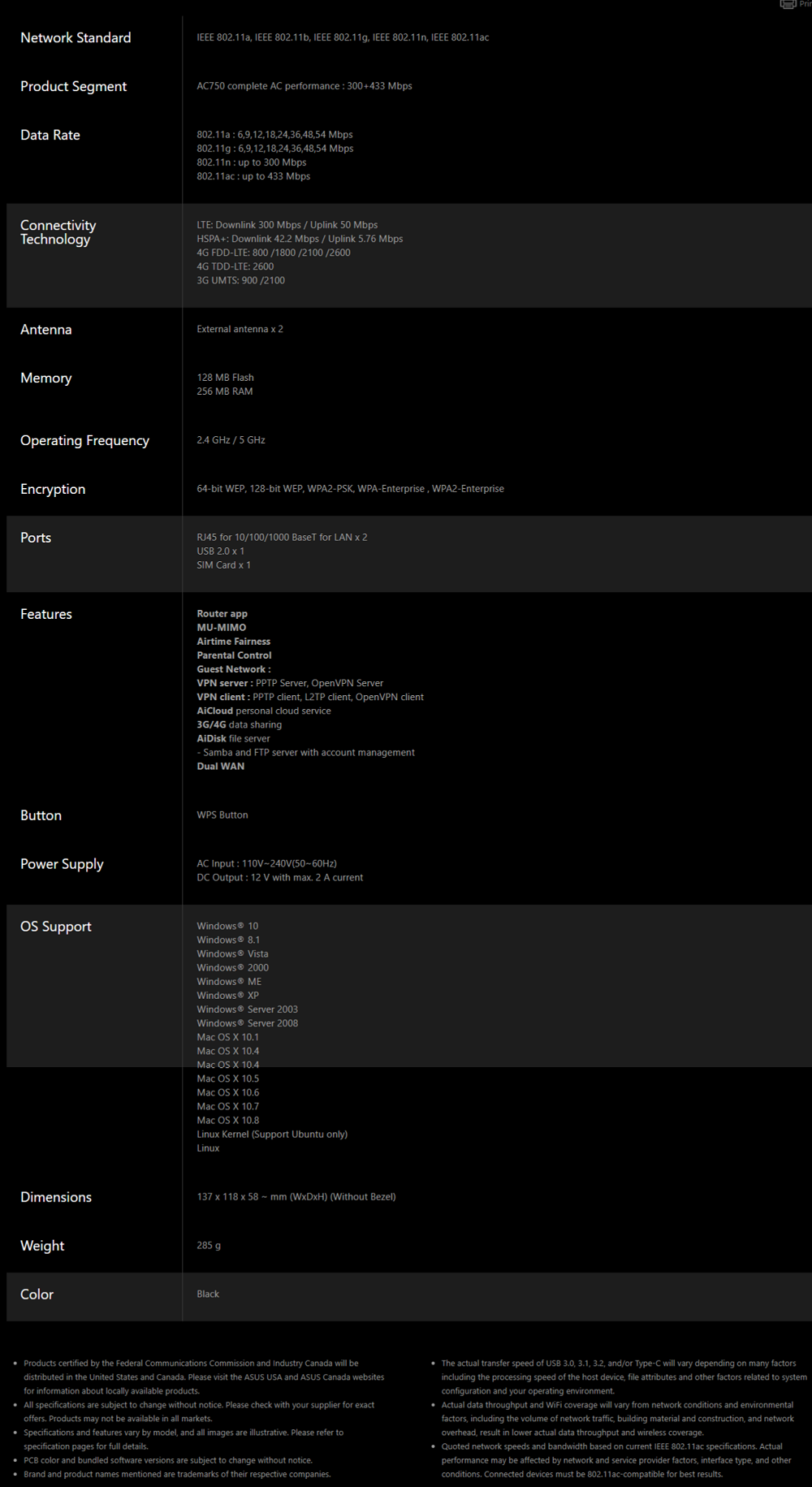
Task: Click the Dual WAN feature text
Action: click(x=220, y=766)
